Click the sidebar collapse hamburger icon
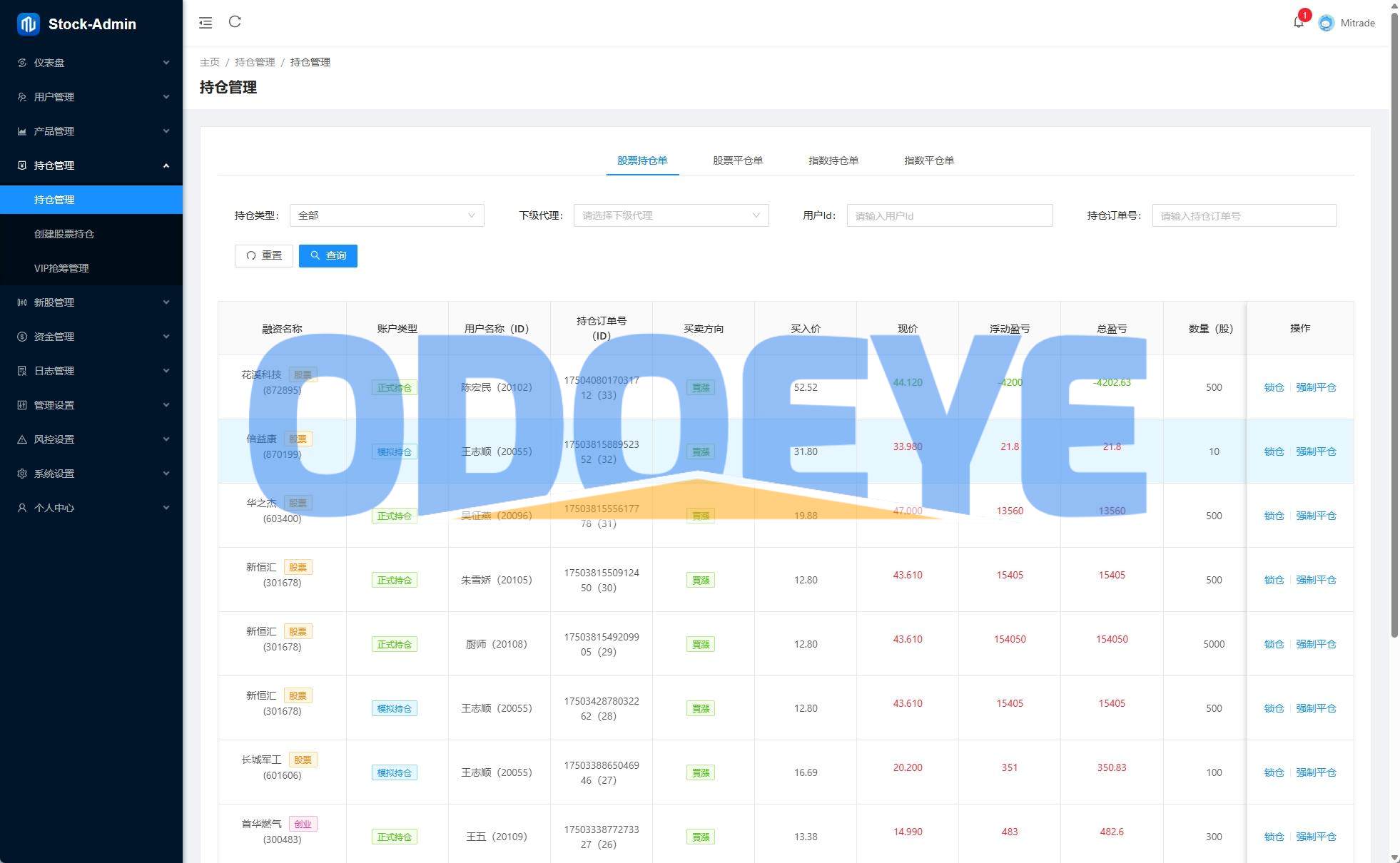The height and width of the screenshot is (863, 1400). 206,23
